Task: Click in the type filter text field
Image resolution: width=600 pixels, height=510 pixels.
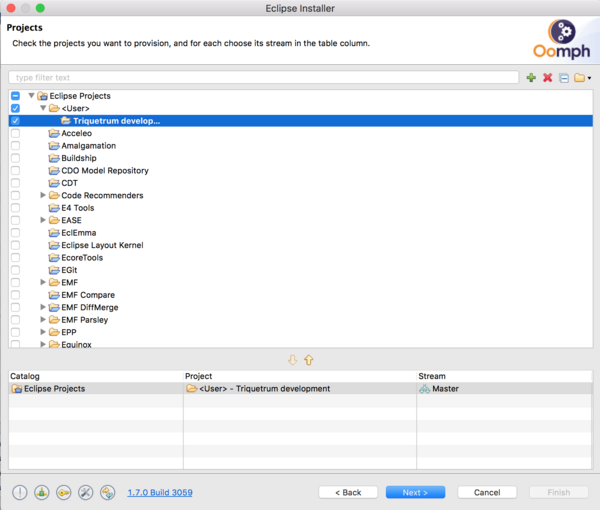Action: [264, 78]
